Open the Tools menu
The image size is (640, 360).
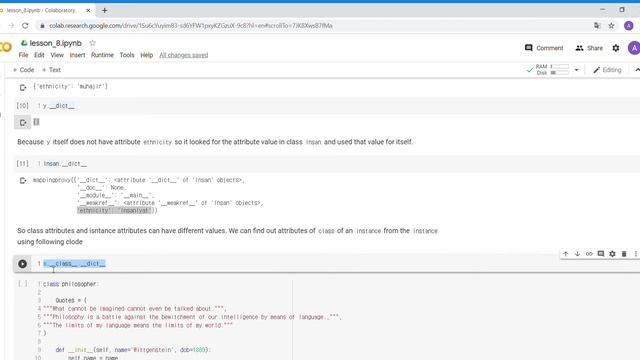click(127, 55)
